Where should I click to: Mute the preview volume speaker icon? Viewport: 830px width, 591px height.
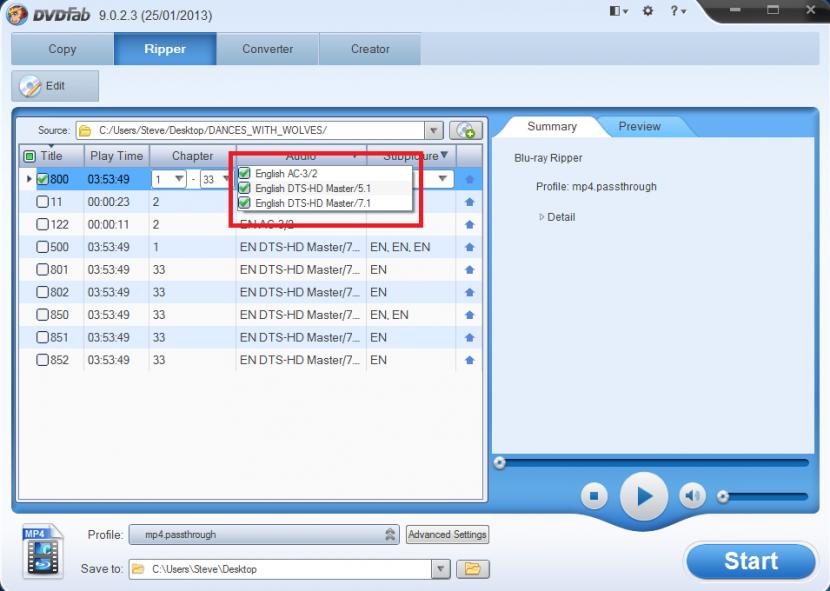[692, 496]
